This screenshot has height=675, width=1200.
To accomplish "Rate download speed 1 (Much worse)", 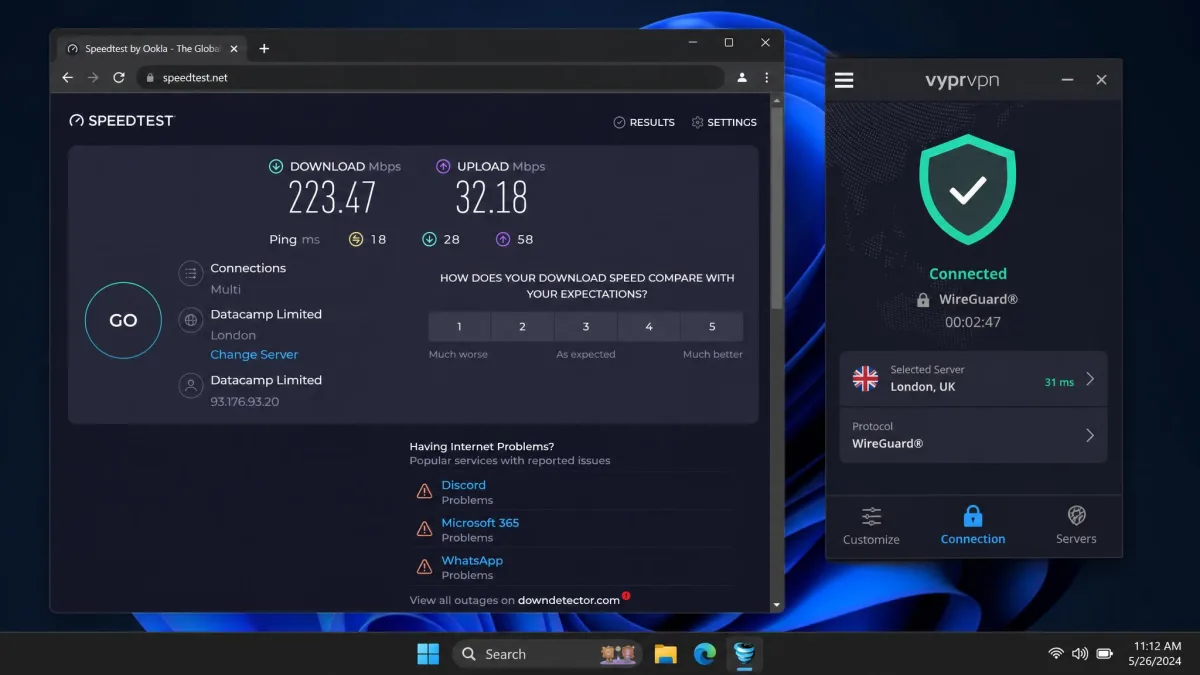I will (x=459, y=327).
